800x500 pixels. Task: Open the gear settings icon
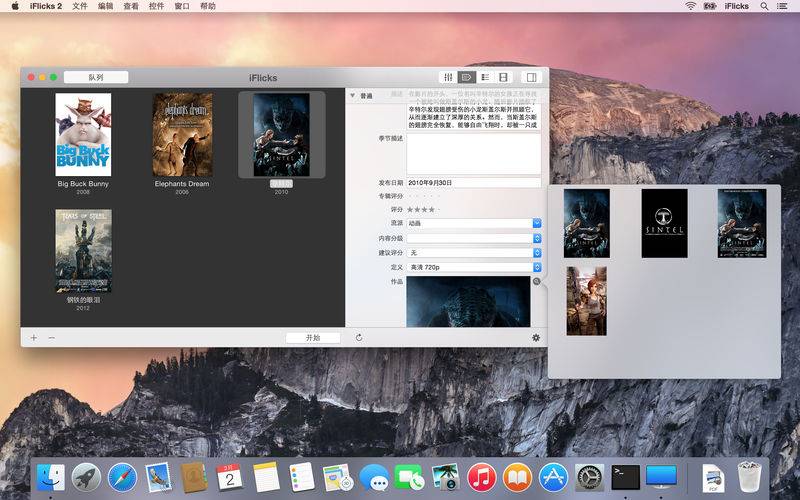[x=536, y=338]
